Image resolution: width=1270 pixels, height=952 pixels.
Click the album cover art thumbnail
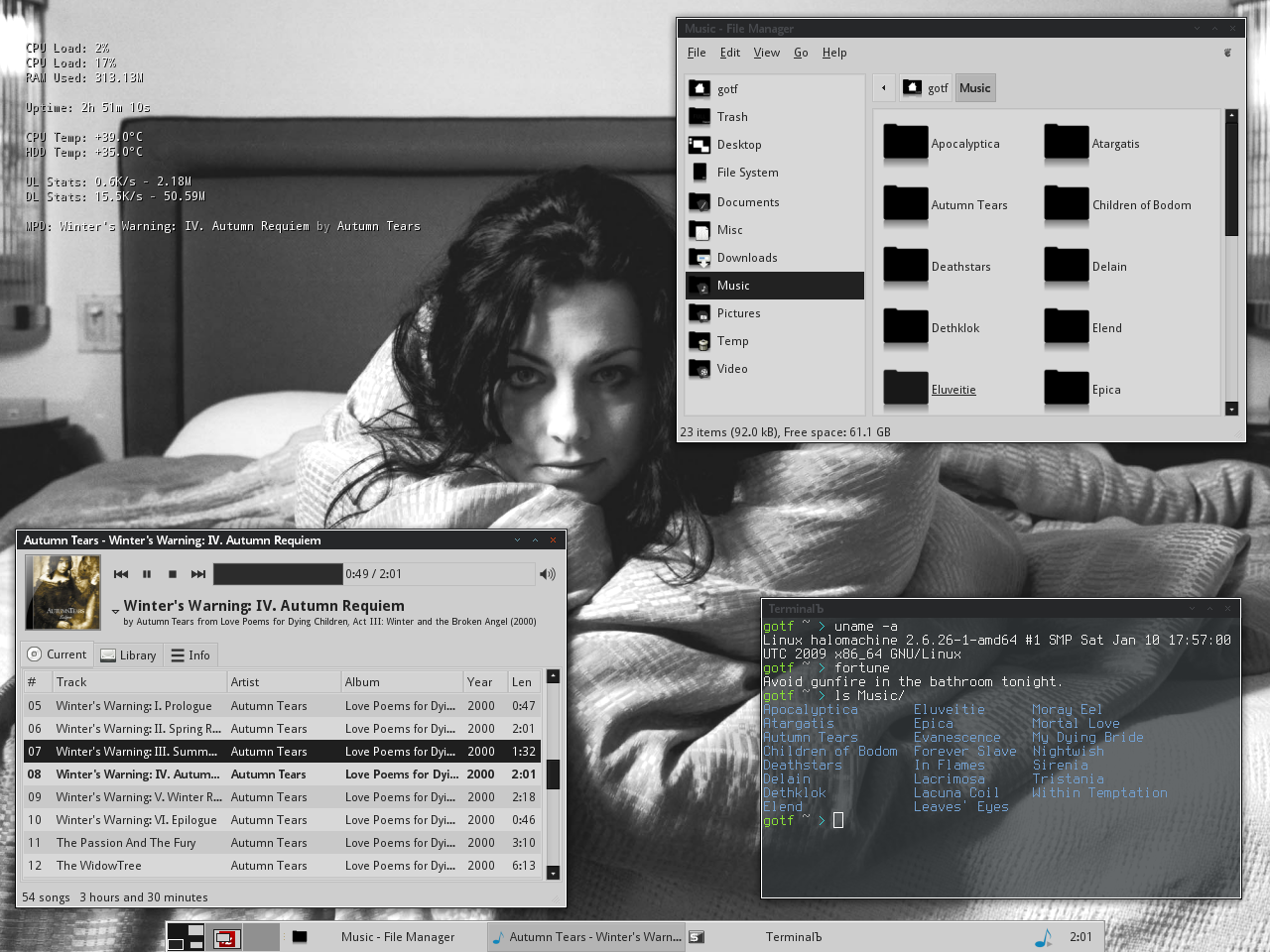63,592
